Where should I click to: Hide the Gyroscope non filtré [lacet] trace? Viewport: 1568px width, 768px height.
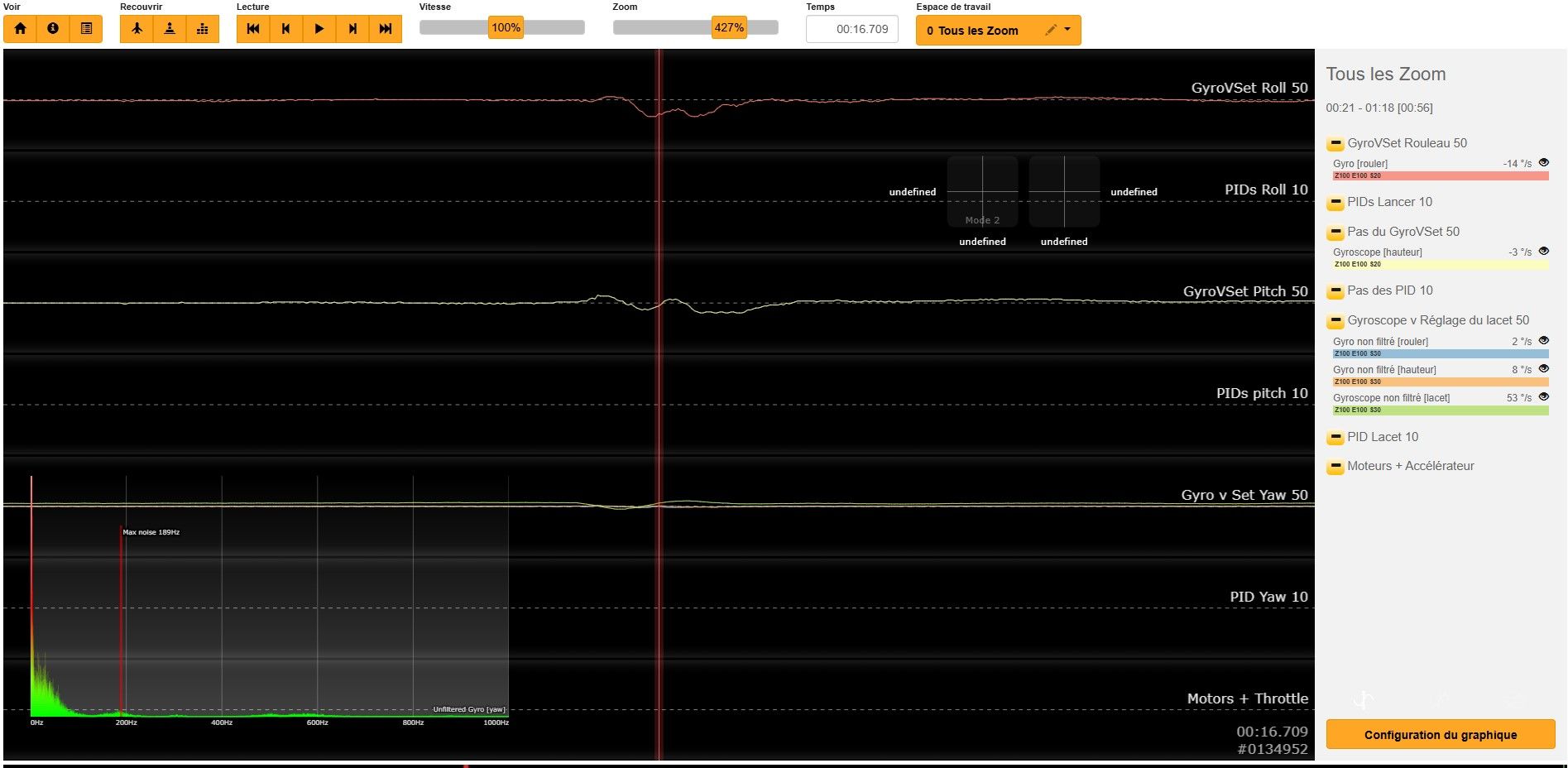[x=1543, y=397]
